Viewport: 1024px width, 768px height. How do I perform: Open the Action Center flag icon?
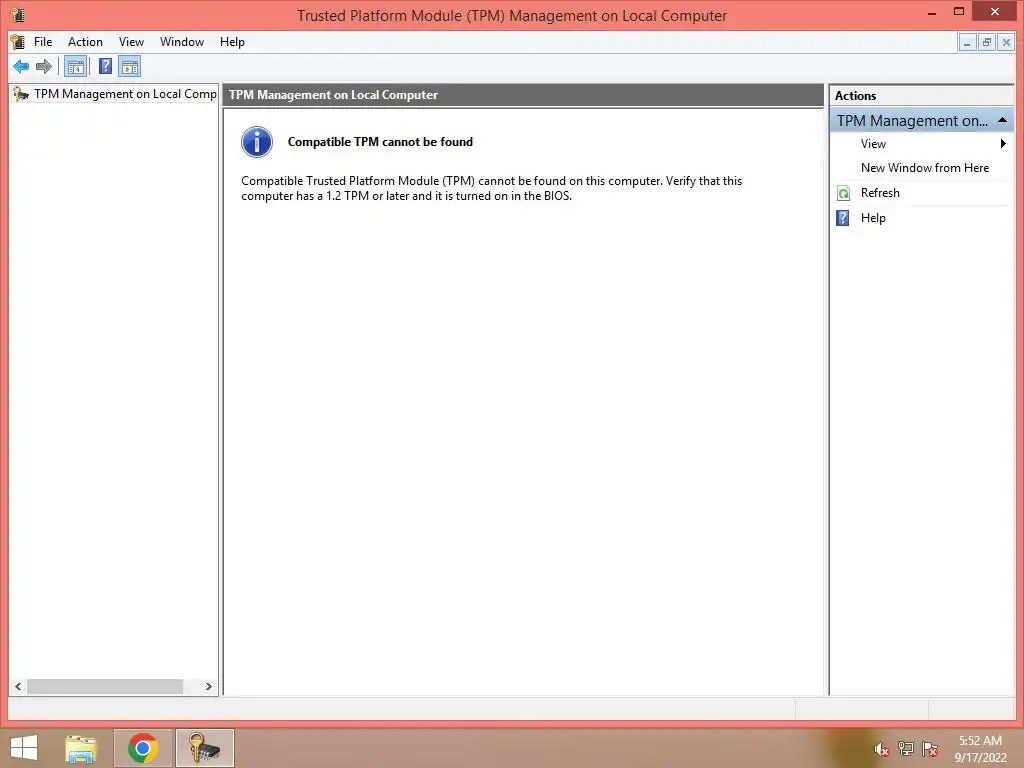coord(930,749)
